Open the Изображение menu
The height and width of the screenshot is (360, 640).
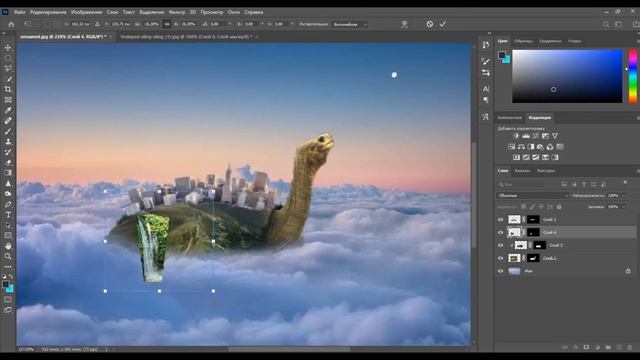87,12
